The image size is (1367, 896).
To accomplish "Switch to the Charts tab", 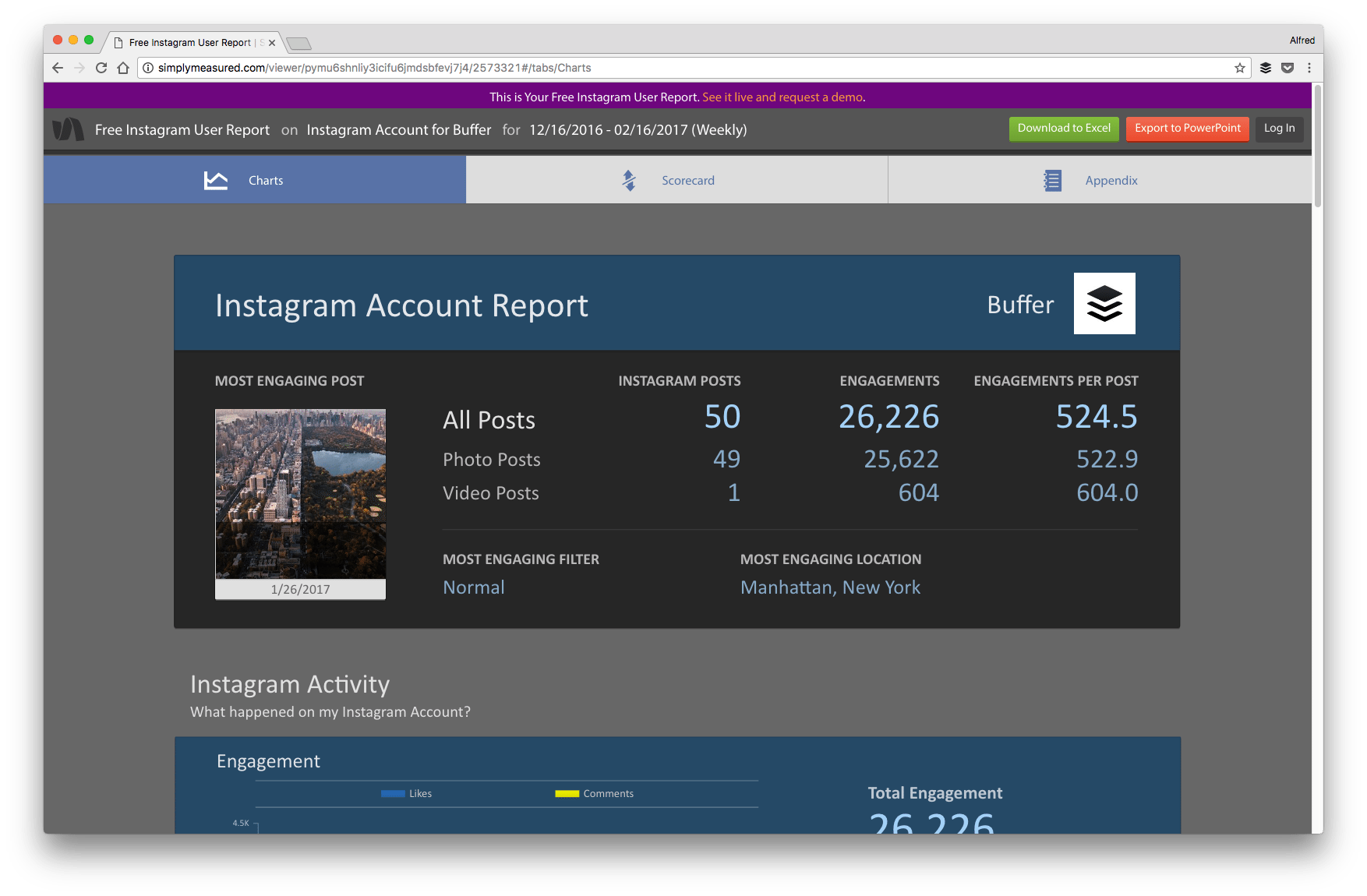I will 255,180.
